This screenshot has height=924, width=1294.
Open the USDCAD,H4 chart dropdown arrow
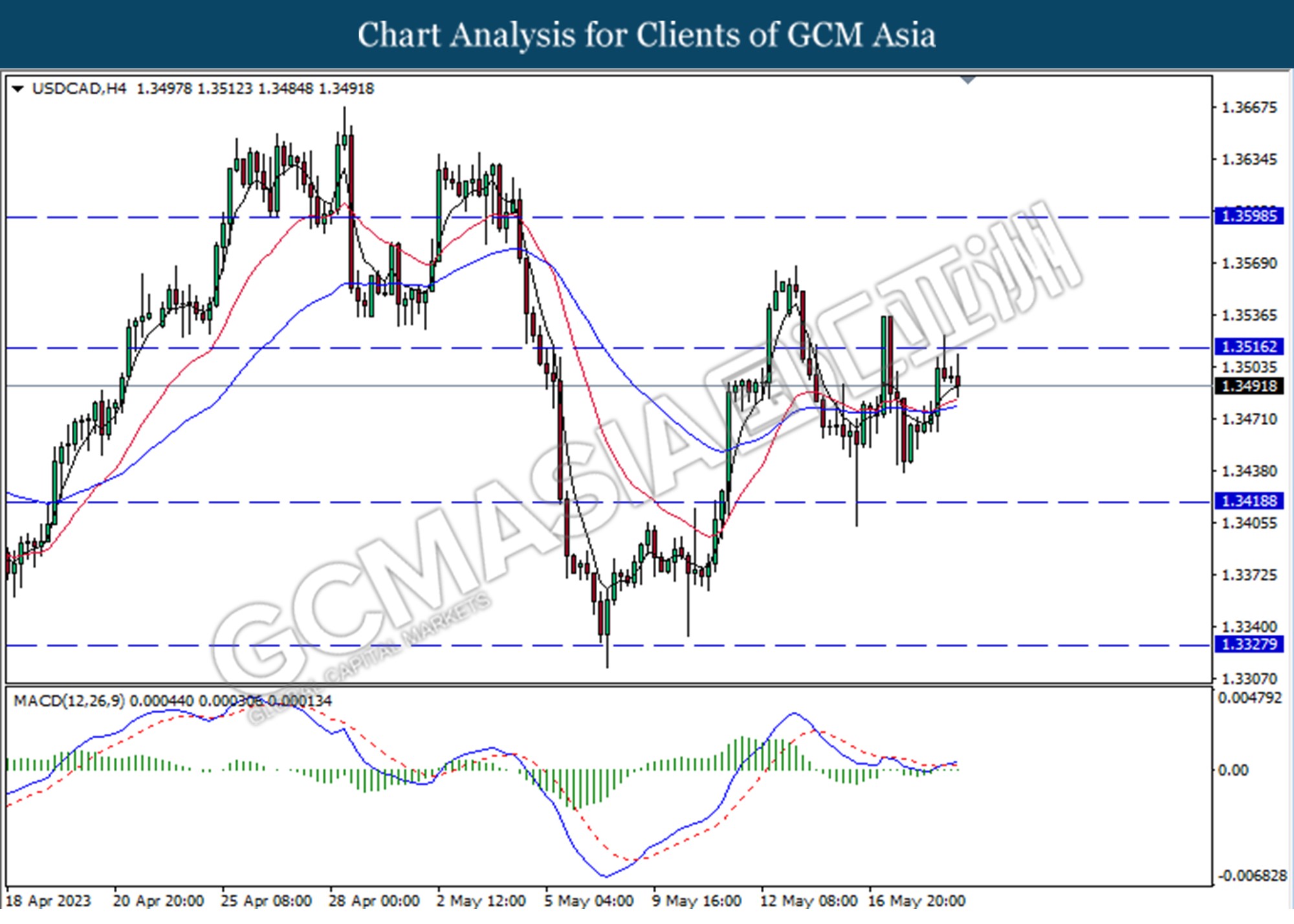[18, 89]
